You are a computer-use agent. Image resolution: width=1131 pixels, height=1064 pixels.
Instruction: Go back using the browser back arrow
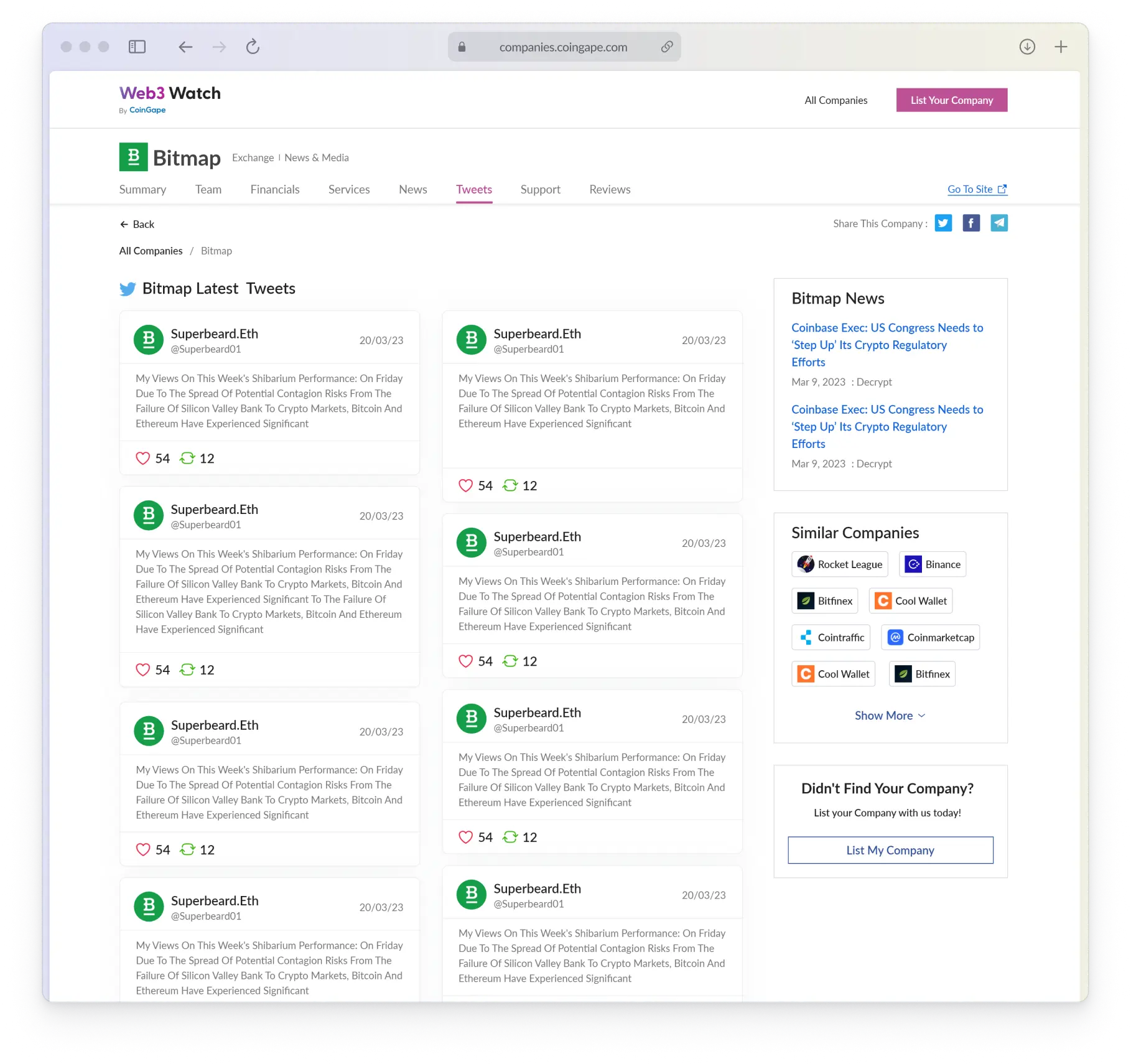point(185,47)
